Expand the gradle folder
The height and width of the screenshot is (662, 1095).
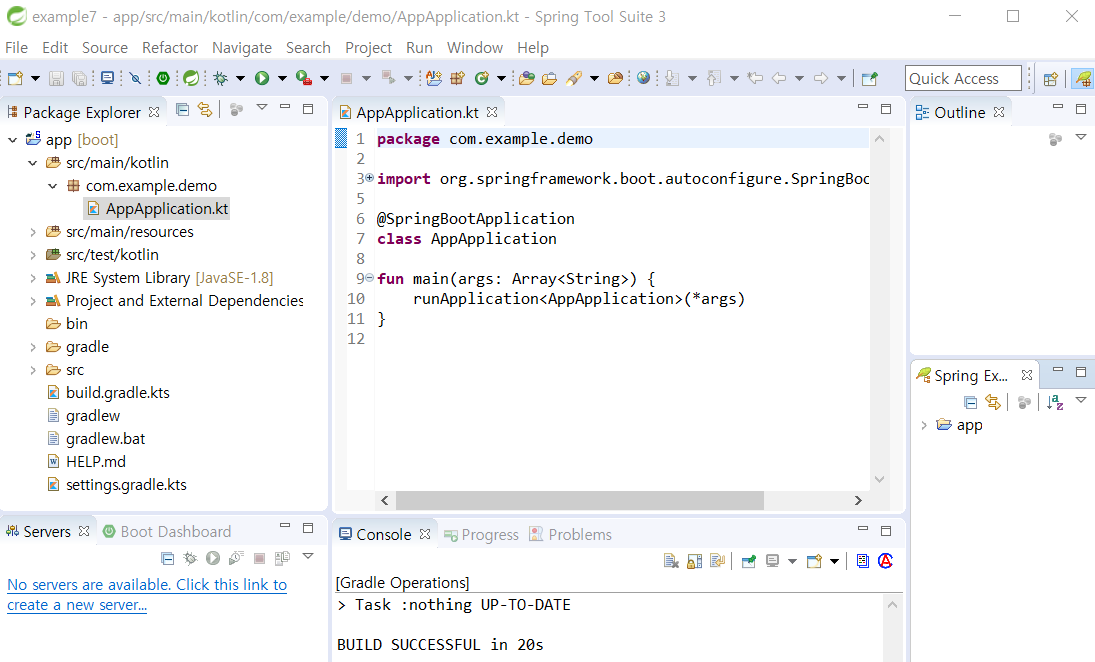click(x=32, y=347)
